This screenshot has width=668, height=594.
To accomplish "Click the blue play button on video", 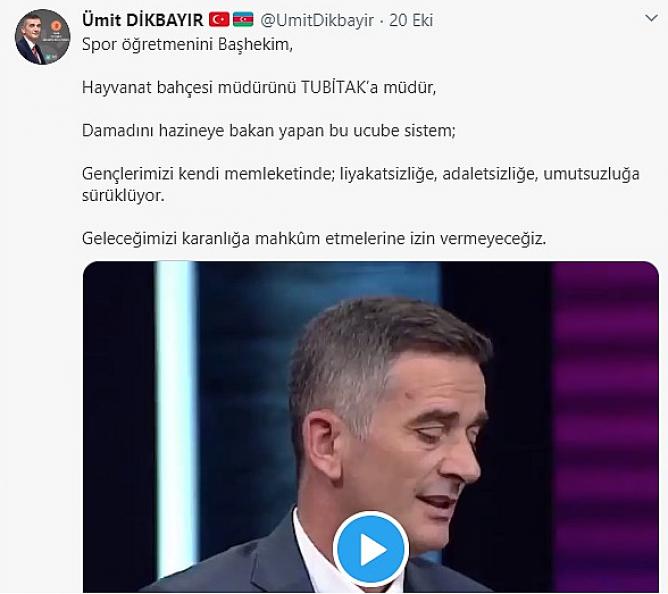I will 371,549.
